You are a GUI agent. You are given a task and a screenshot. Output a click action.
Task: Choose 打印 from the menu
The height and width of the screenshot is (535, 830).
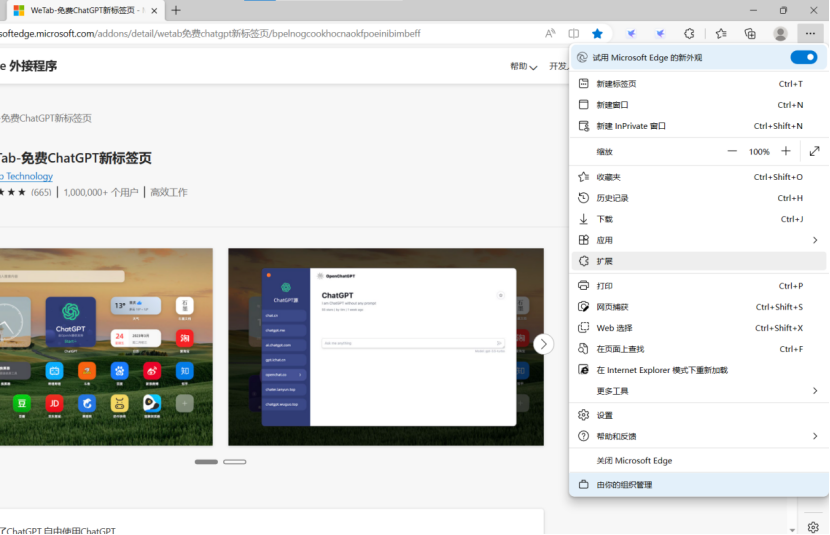click(699, 286)
